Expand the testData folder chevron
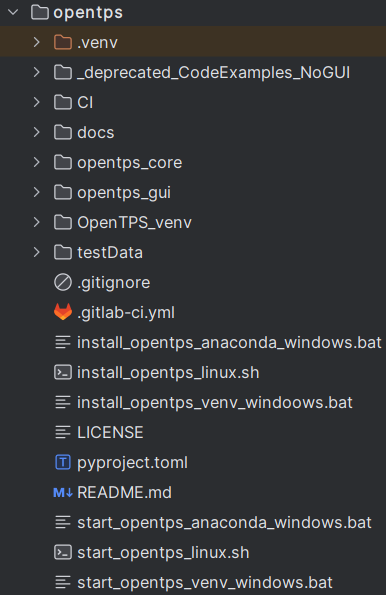The height and width of the screenshot is (595, 386). coord(36,252)
